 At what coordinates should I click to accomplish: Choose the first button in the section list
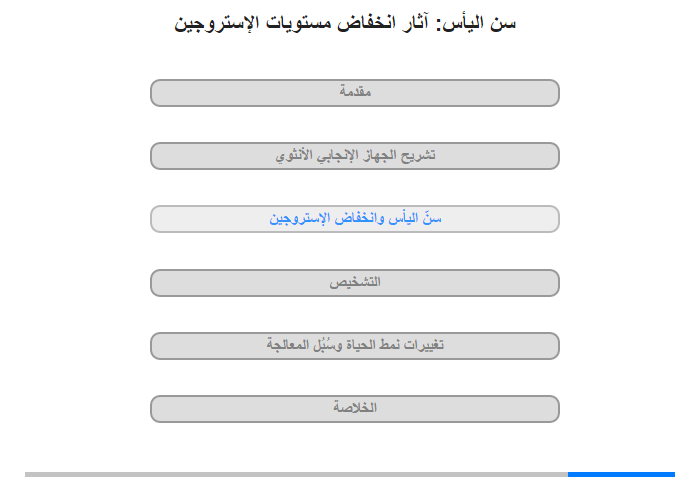[x=355, y=93]
